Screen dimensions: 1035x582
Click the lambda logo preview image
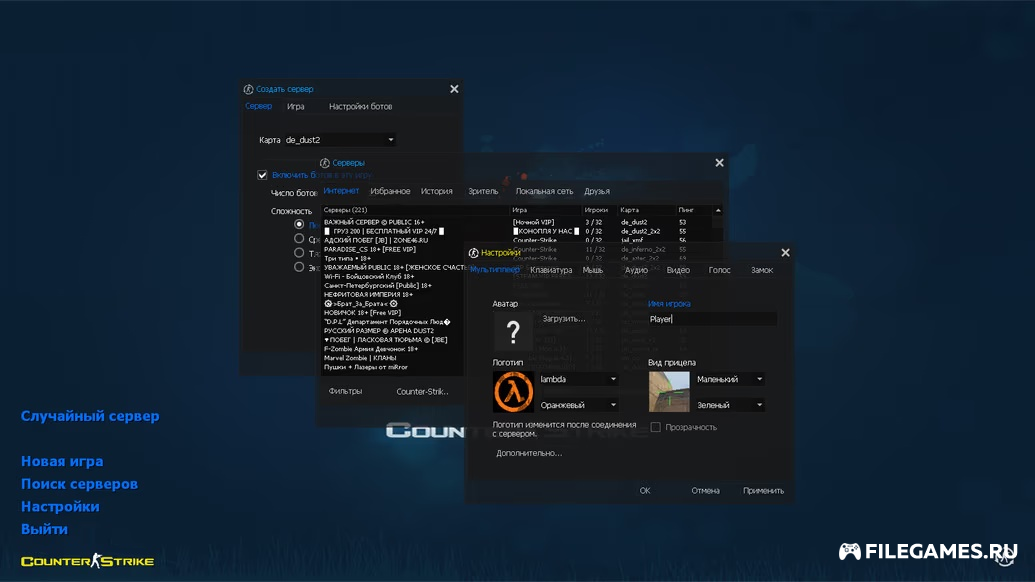tap(513, 392)
